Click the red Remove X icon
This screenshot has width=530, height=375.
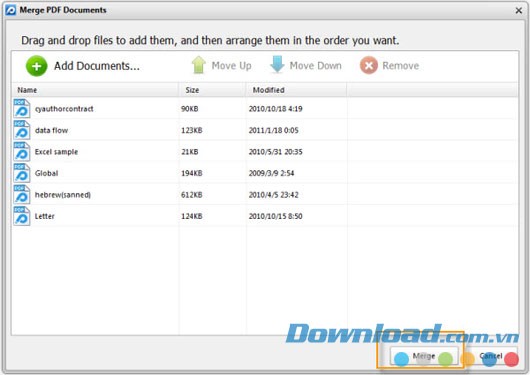[368, 65]
